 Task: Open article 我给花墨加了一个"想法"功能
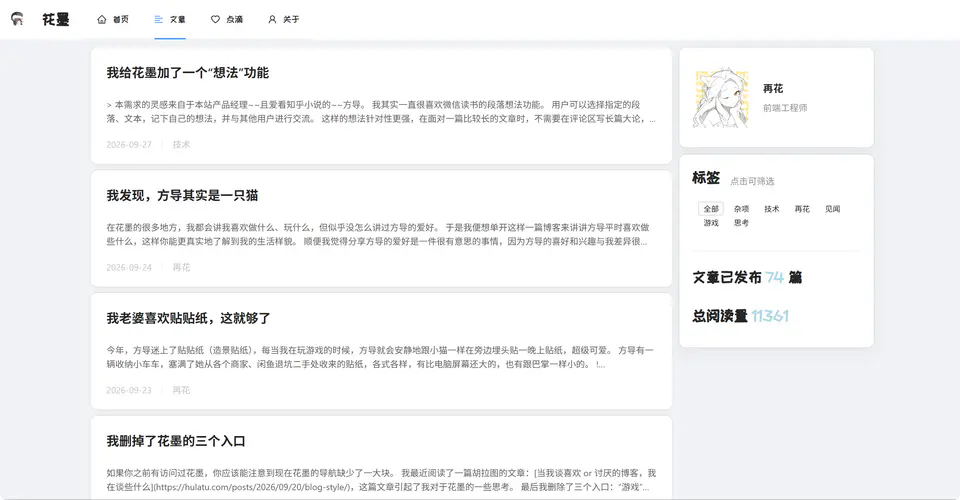click(x=187, y=73)
